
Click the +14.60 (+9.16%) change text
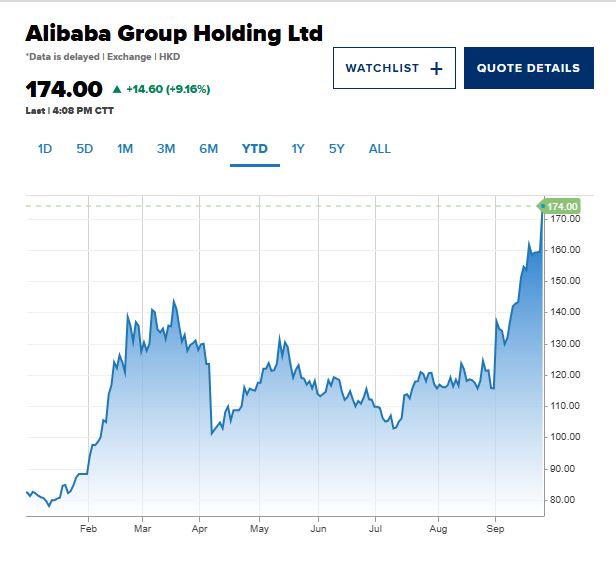pos(168,89)
